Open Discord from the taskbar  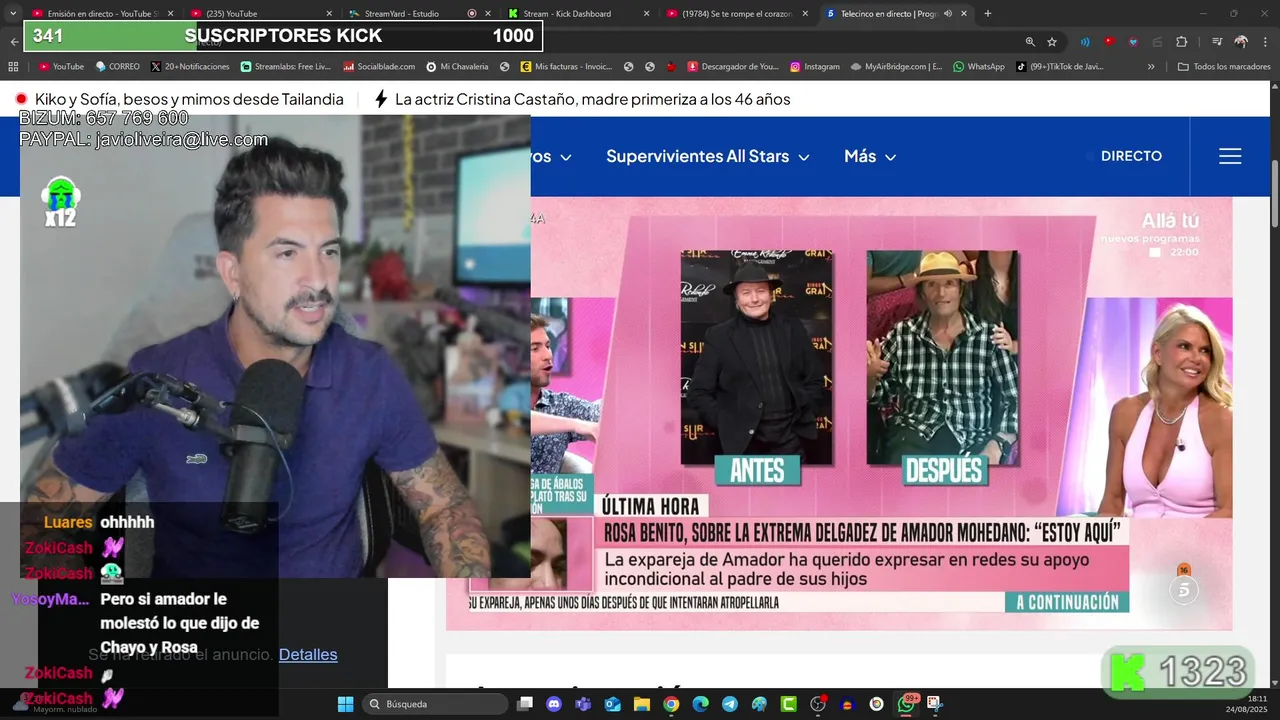554,704
